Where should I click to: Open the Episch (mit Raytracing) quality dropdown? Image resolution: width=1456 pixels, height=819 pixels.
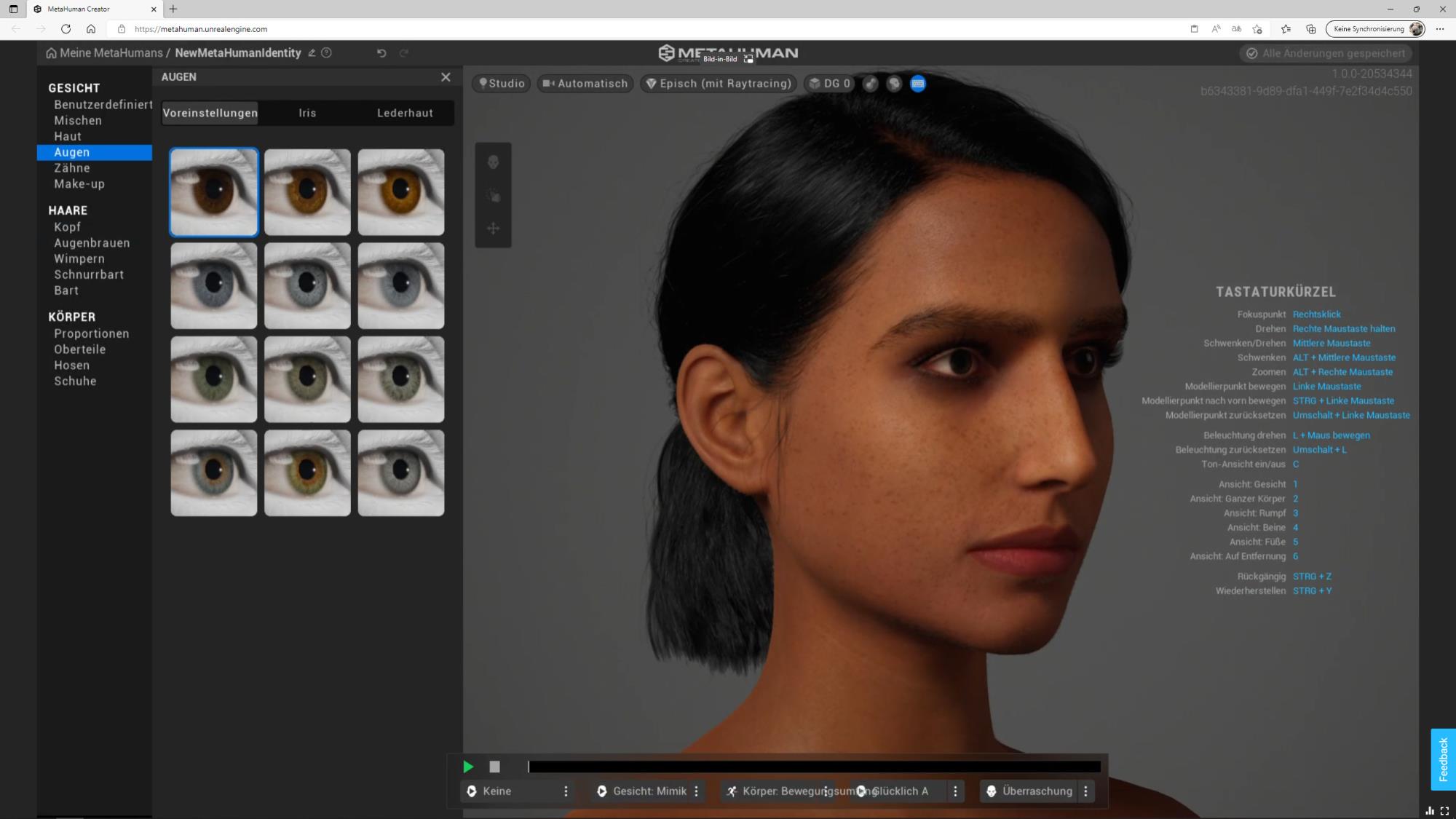[x=719, y=84]
